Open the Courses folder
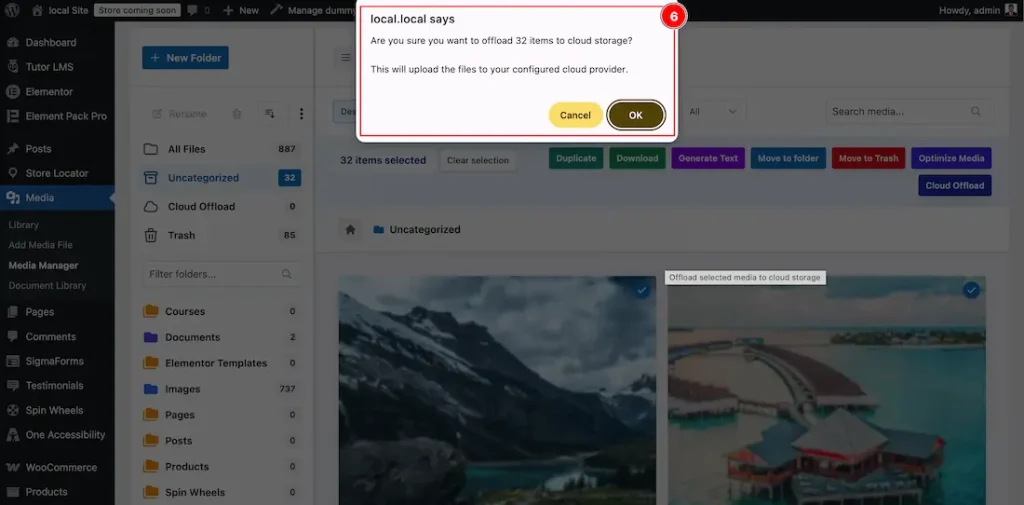The image size is (1024, 505). coord(221,312)
